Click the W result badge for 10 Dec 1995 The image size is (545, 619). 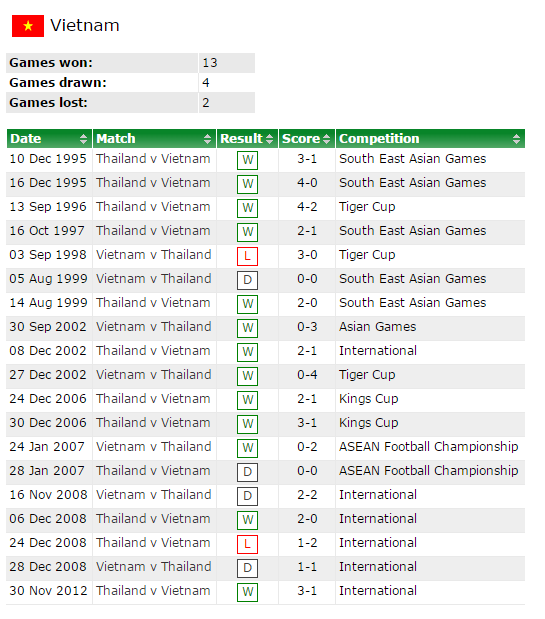point(247,160)
